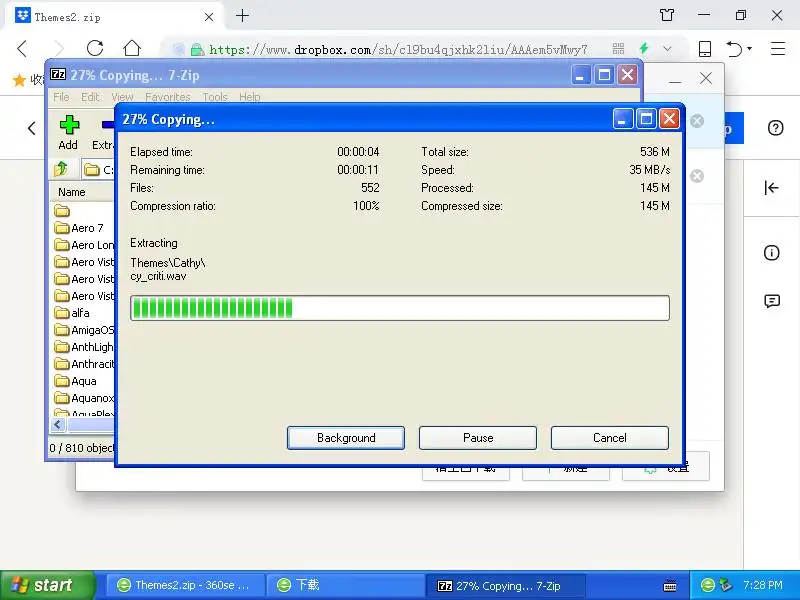The height and width of the screenshot is (600, 800).
Task: Select the Aero 7 folder
Action: (80, 228)
